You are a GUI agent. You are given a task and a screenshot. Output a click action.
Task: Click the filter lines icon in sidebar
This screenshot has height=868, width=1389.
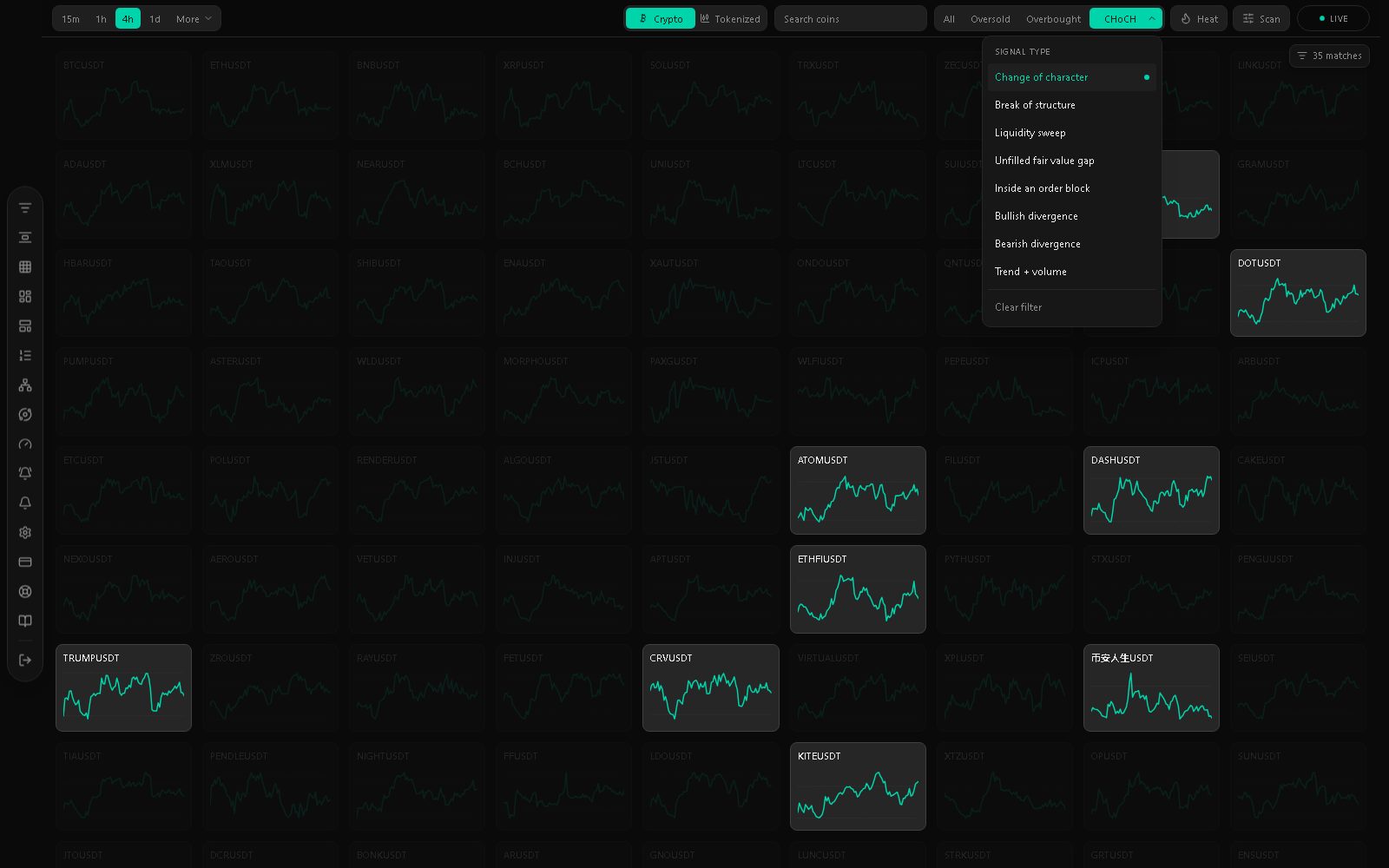(25, 208)
